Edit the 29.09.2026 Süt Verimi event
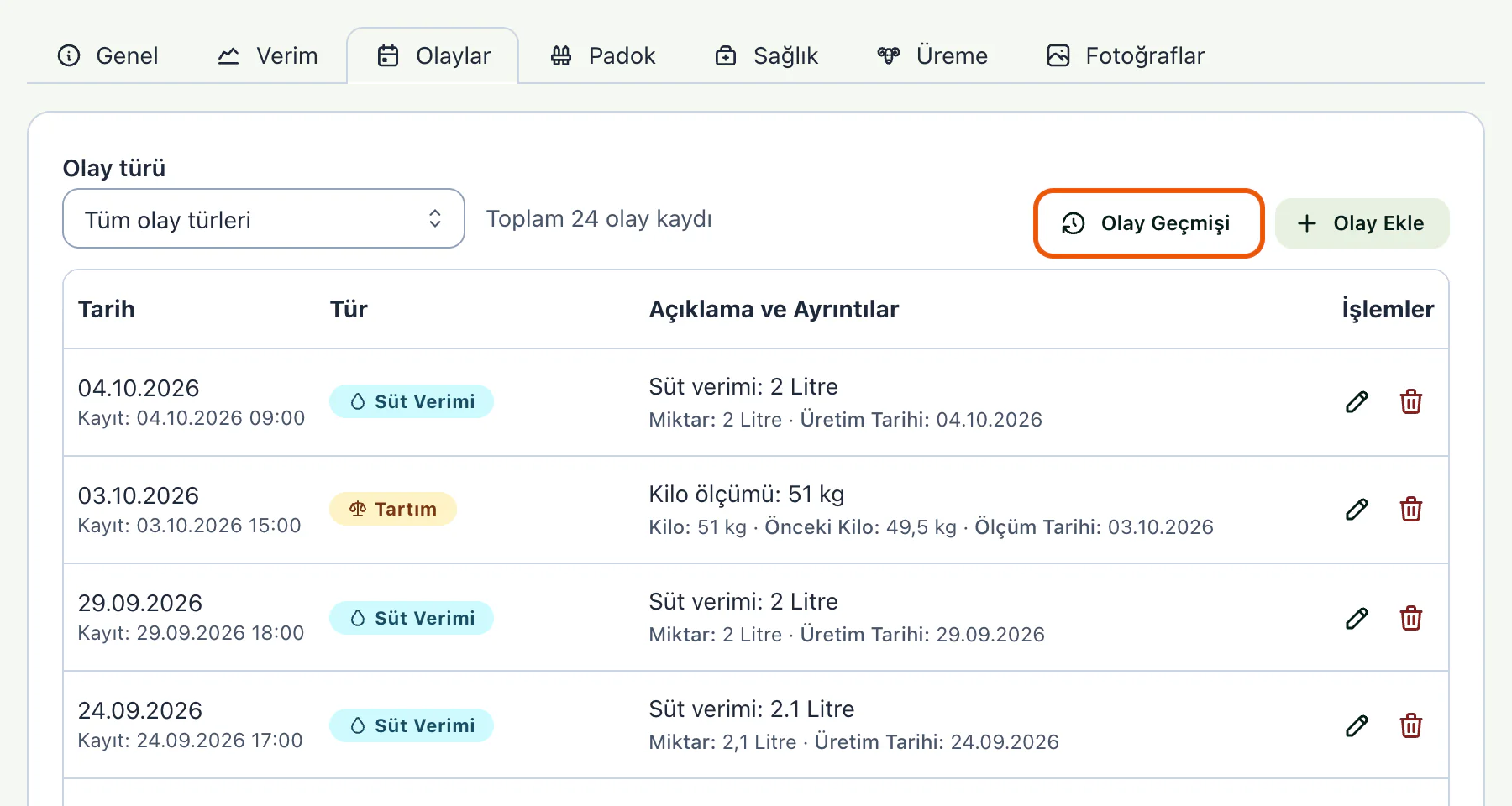1512x806 pixels. 1357,619
